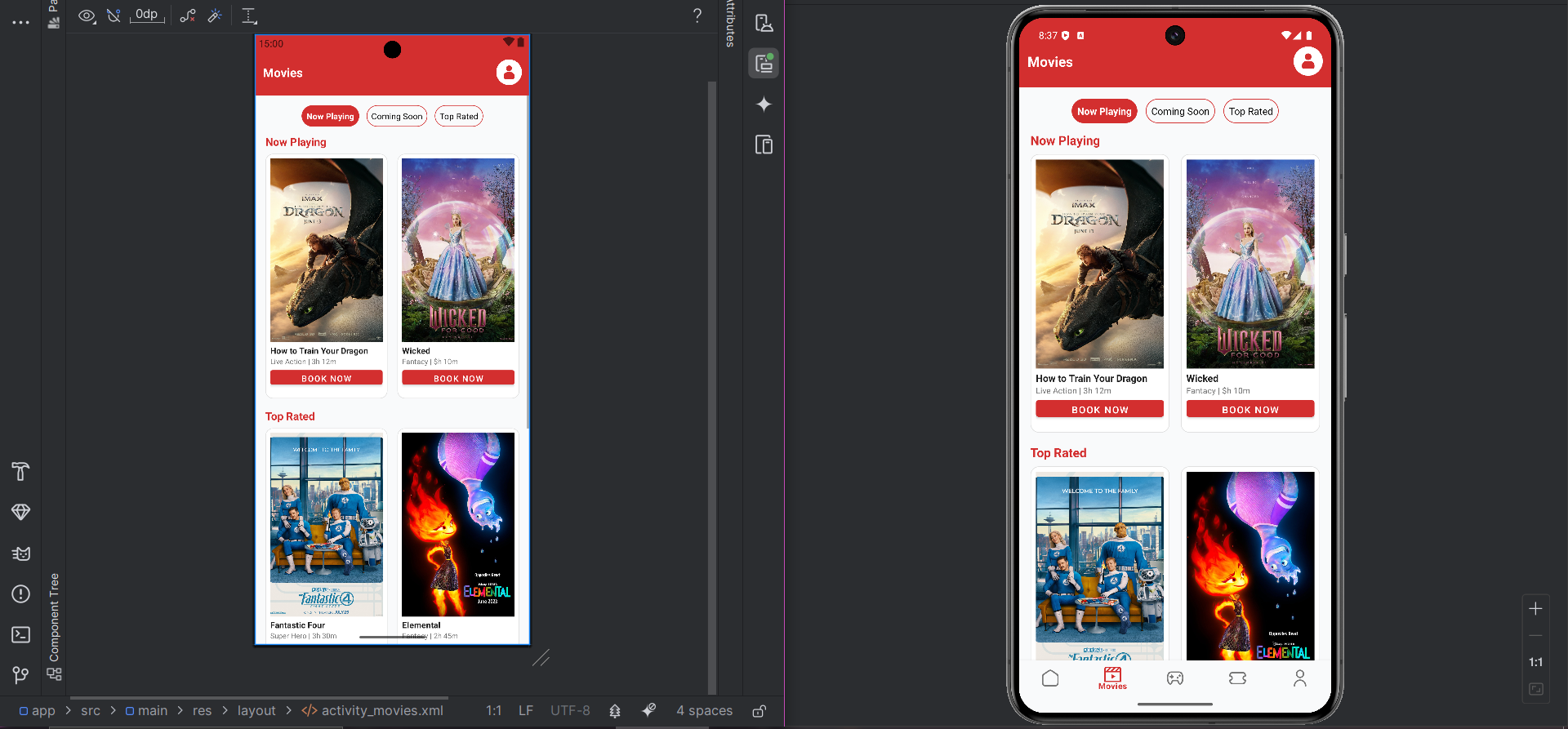
Task: Tap the ticket icon in emulator bottom navigation
Action: [1237, 678]
